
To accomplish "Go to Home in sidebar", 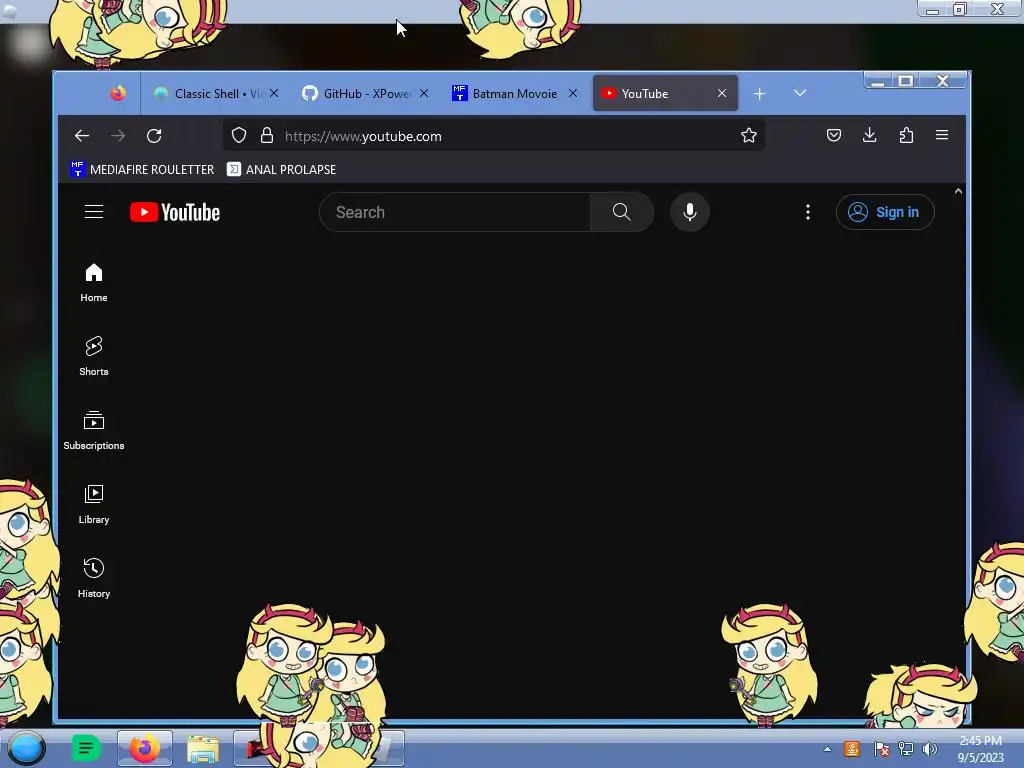I will pos(94,283).
